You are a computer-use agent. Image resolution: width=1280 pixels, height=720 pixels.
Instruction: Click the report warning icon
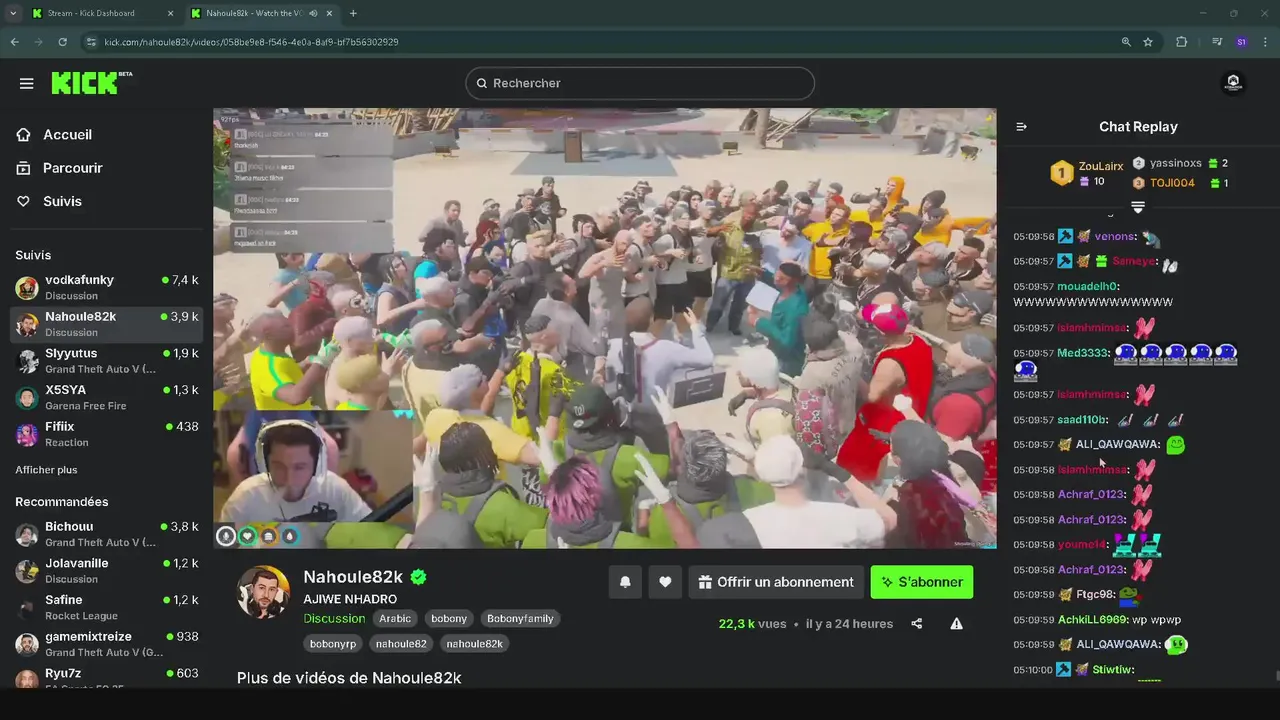tap(956, 624)
